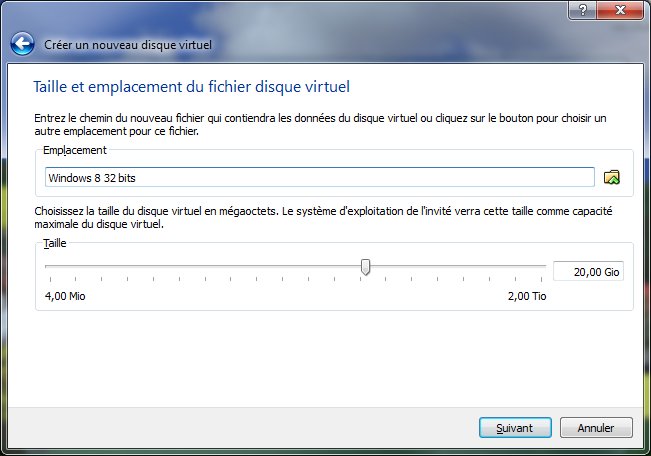
Task: Click the help question mark button
Action: tap(582, 10)
